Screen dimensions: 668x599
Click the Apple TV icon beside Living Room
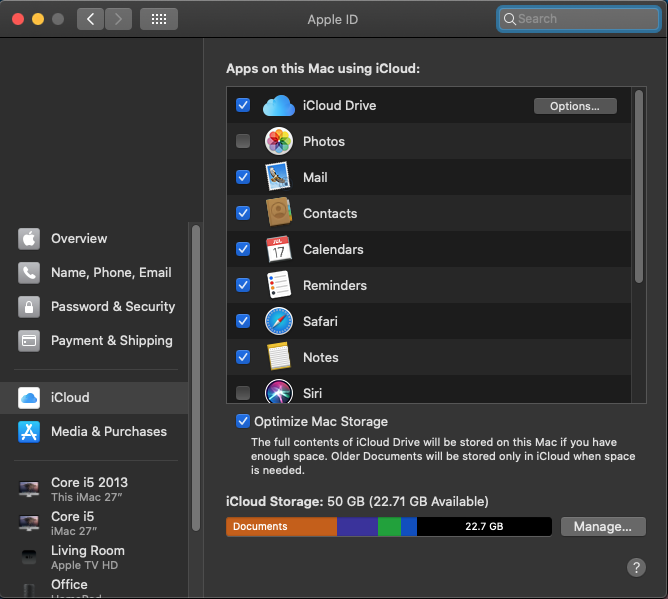(x=29, y=557)
